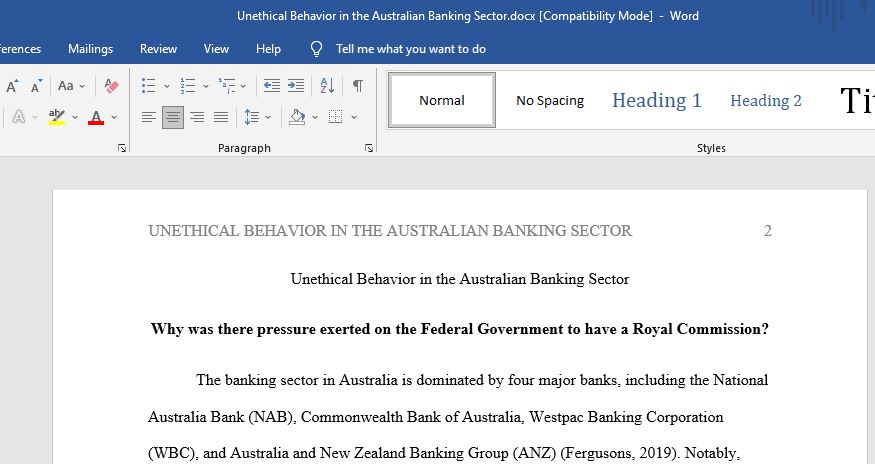
Task: Click the text 'Westpac Banking Corporation'
Action: pyautogui.click(x=626, y=417)
